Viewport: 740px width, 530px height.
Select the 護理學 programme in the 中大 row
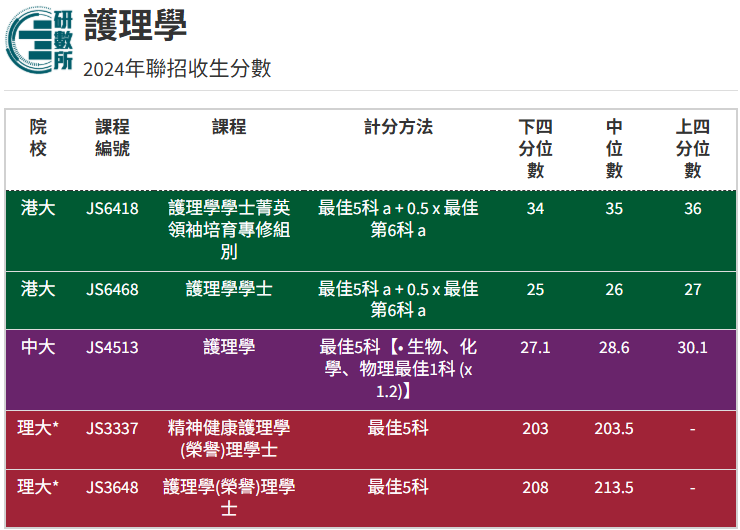coord(229,347)
